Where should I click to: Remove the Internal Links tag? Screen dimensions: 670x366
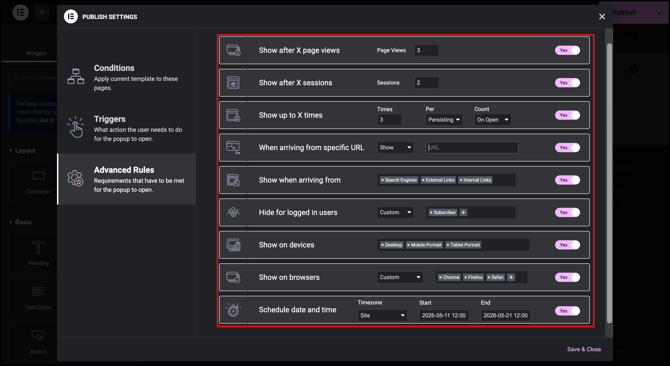[x=461, y=180]
